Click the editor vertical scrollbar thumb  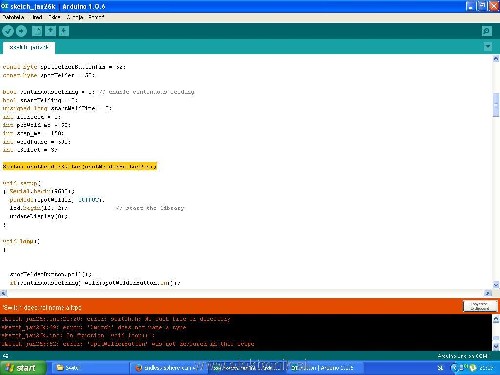(496, 105)
